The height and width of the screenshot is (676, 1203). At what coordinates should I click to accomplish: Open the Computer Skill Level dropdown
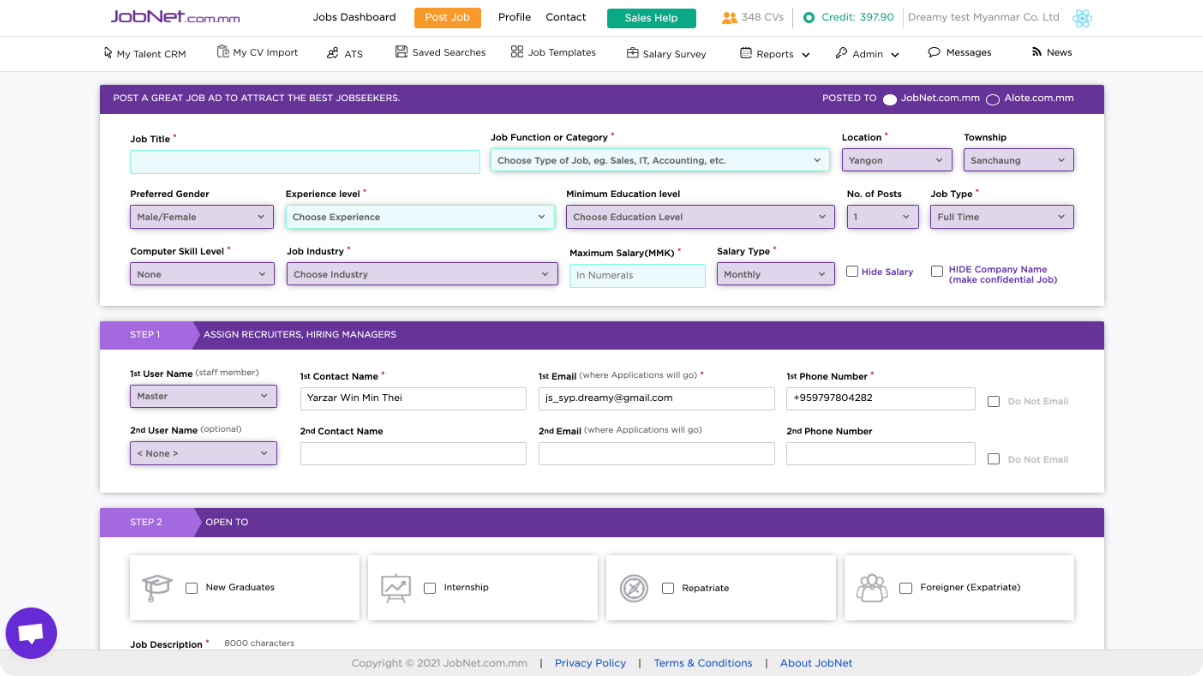[202, 274]
